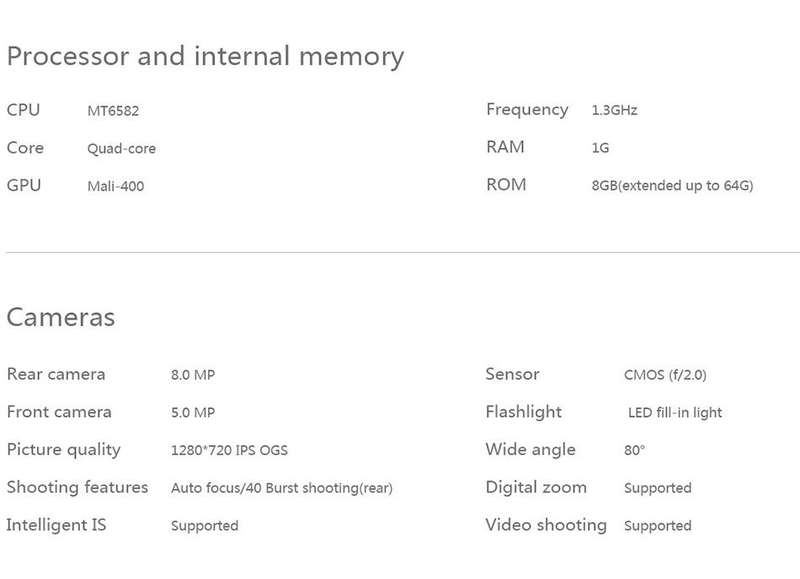Click the Front camera value 5.0 MP
This screenshot has width=800, height=579.
pyautogui.click(x=193, y=412)
